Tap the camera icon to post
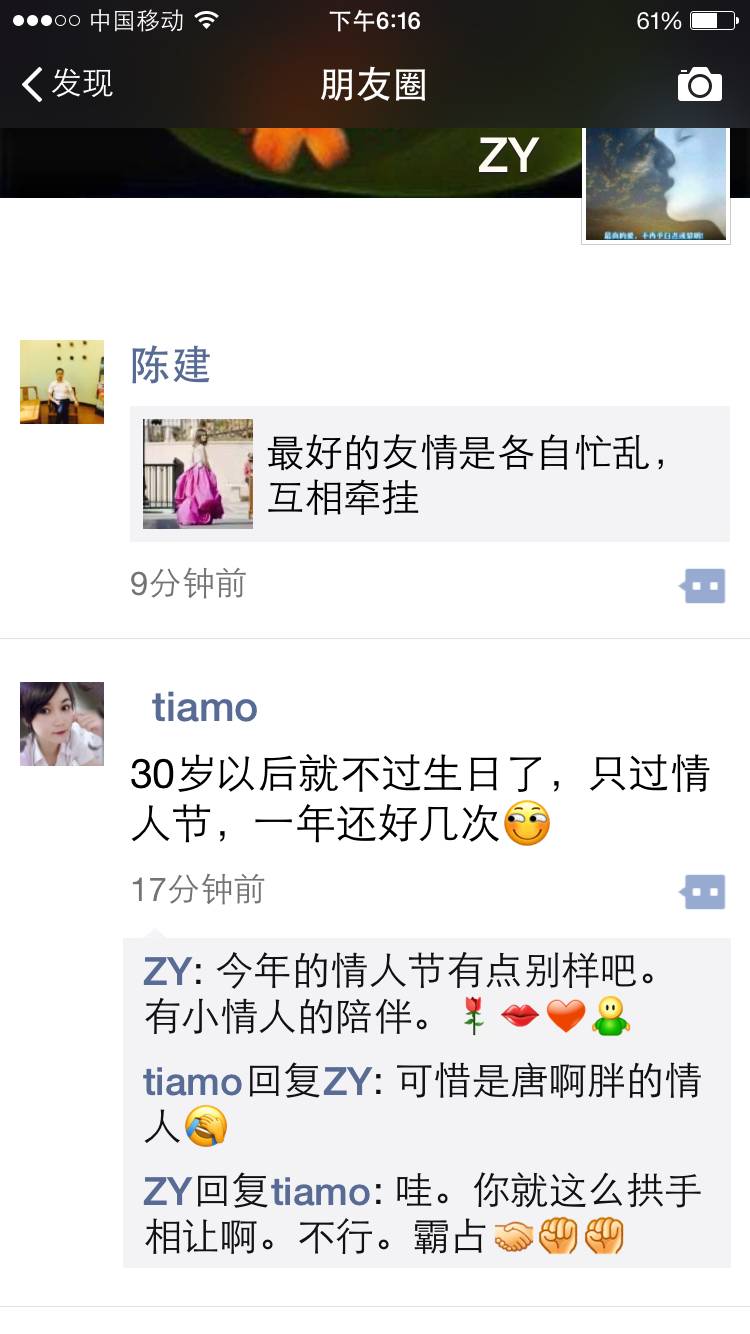The width and height of the screenshot is (750, 1334). click(699, 85)
